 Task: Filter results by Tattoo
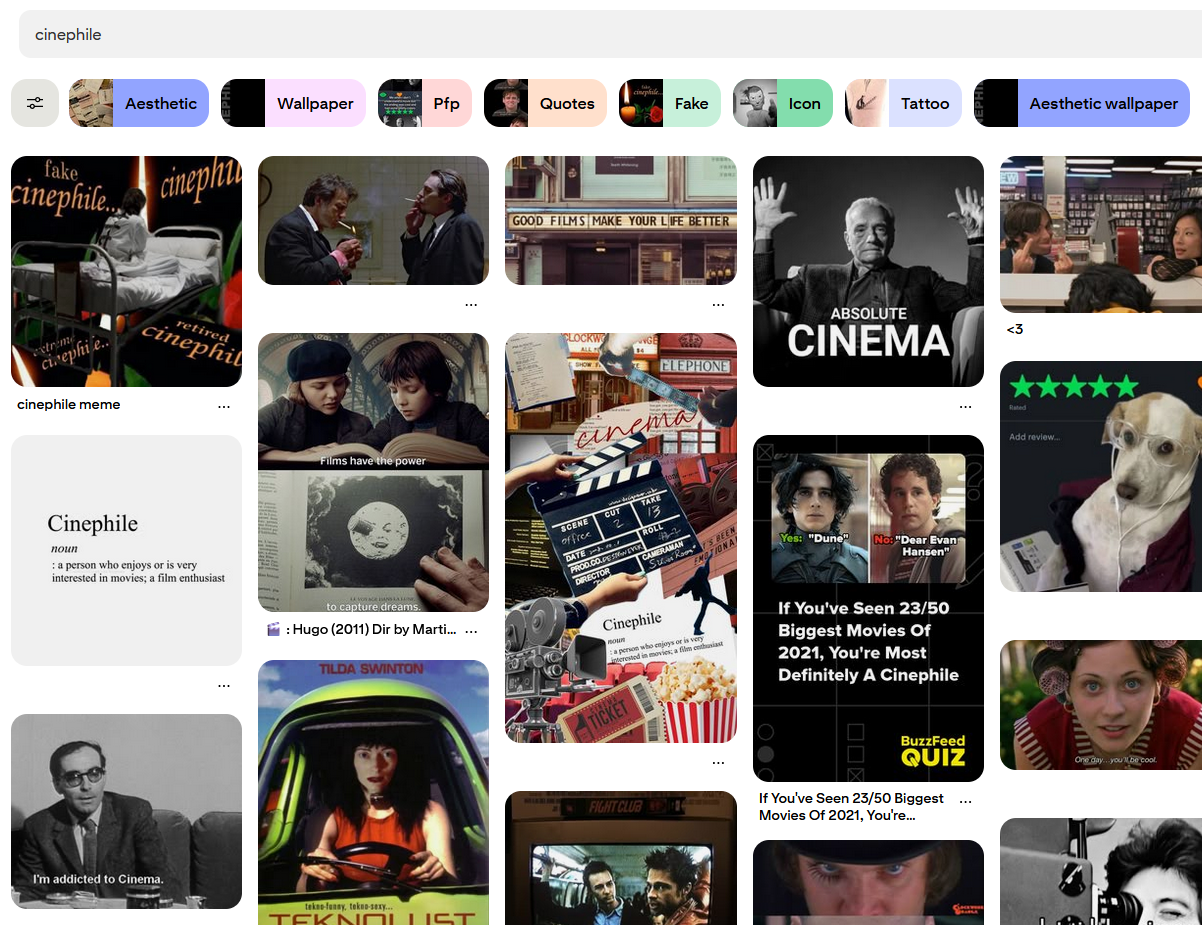tap(903, 103)
